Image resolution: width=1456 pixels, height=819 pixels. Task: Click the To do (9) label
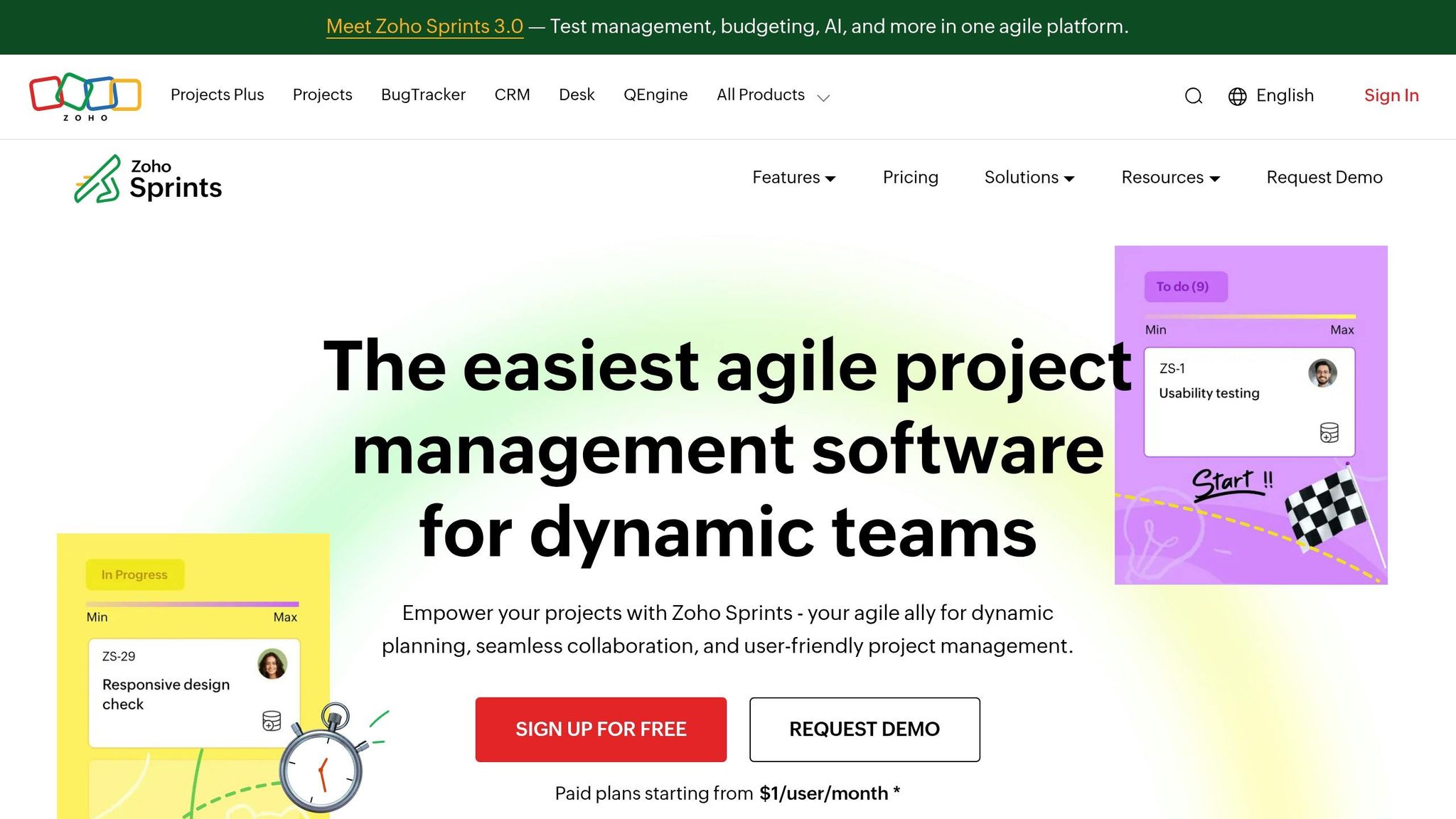1186,287
